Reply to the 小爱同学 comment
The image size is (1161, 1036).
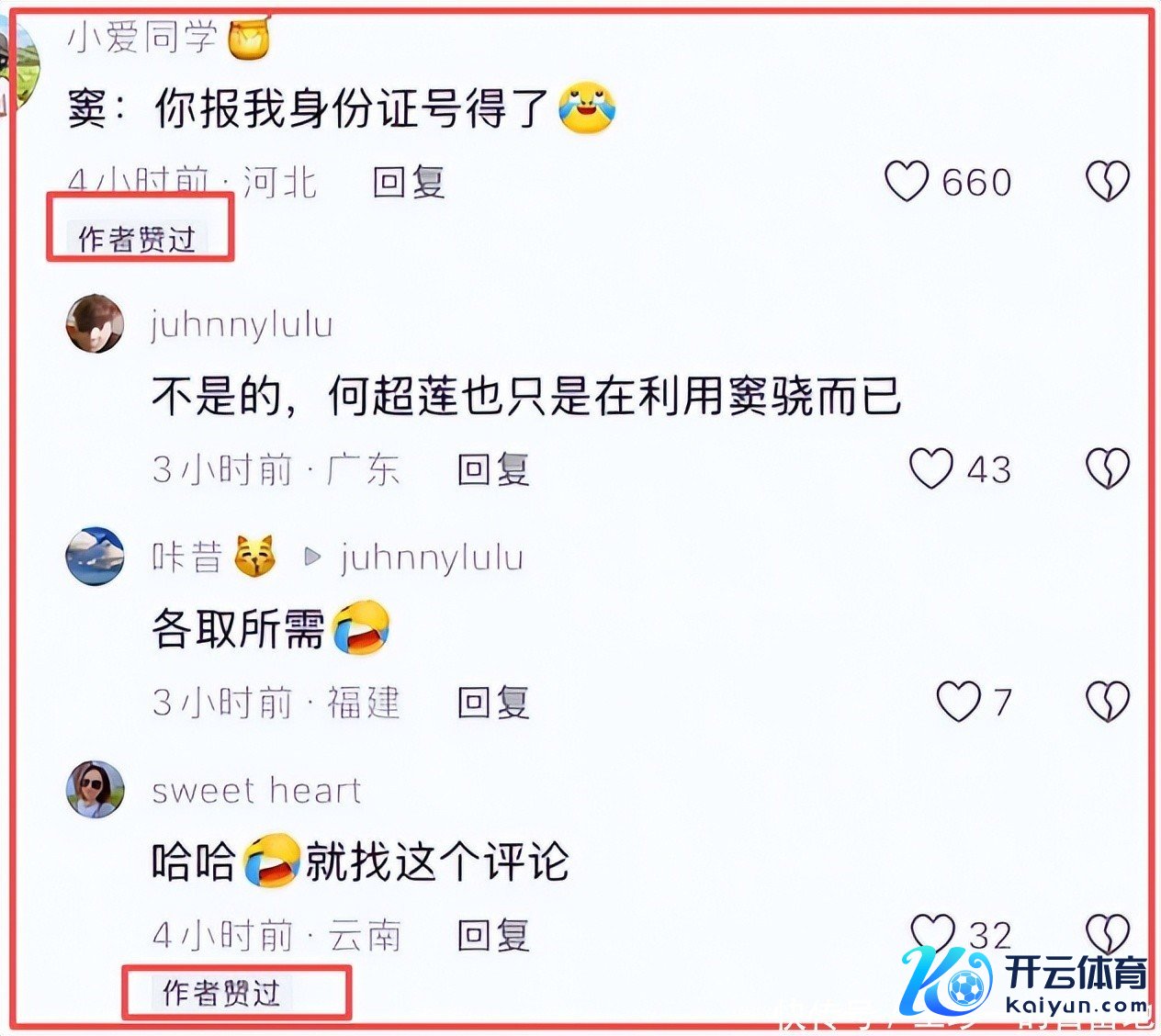point(409,182)
